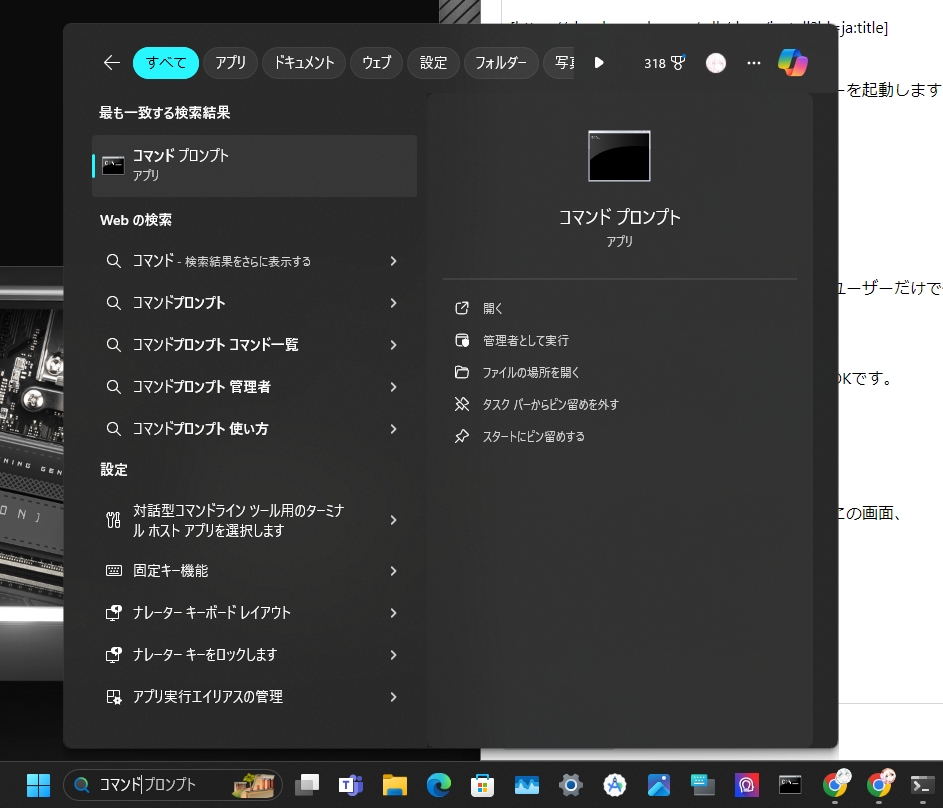Switch to the ウェブ filter tab
This screenshot has width=943, height=808.
(376, 63)
